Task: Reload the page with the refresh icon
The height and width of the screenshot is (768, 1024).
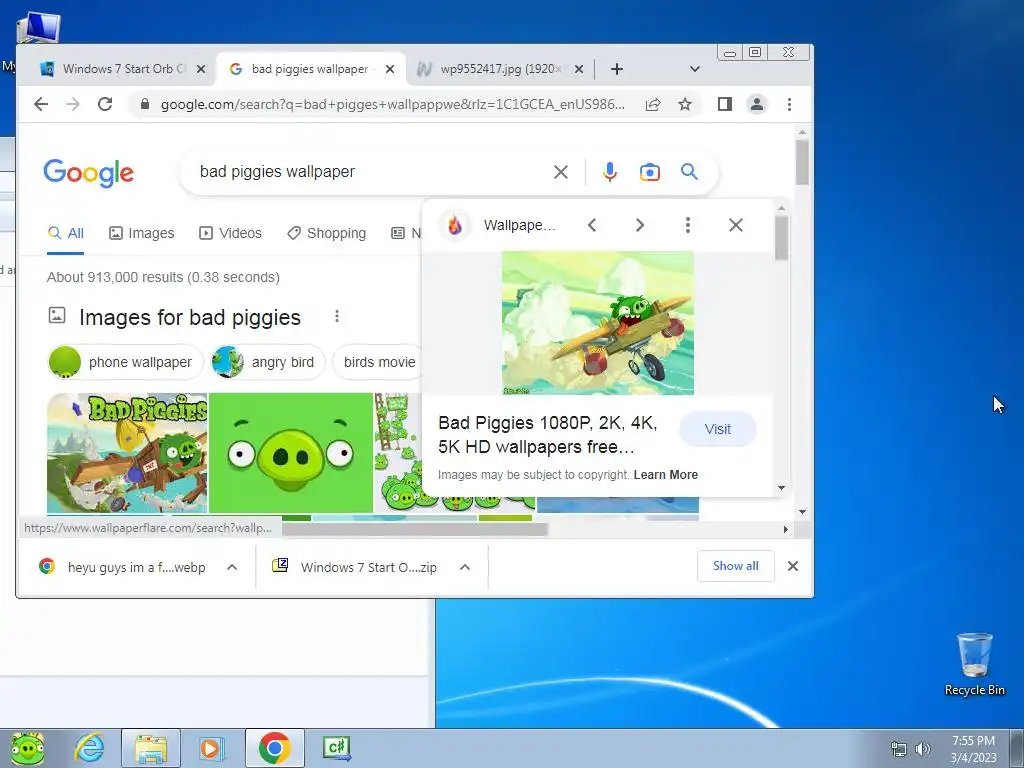Action: pos(104,104)
